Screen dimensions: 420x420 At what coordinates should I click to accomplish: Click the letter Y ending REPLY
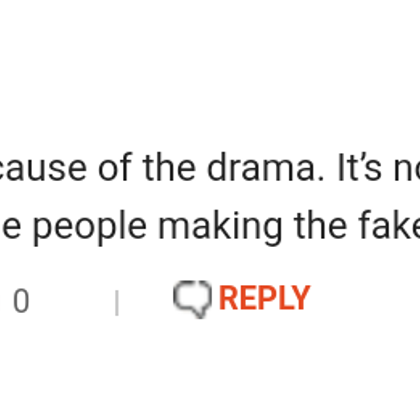pos(302,298)
